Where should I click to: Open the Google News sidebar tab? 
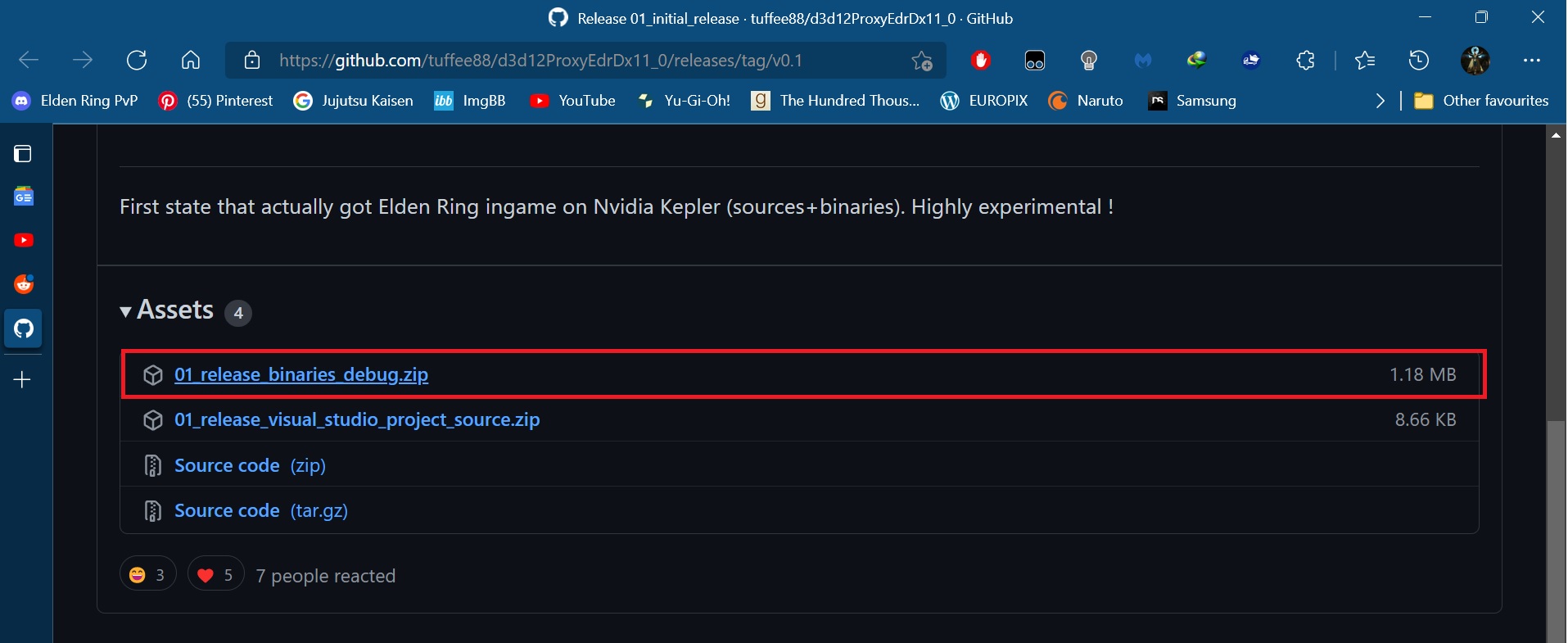(x=24, y=197)
